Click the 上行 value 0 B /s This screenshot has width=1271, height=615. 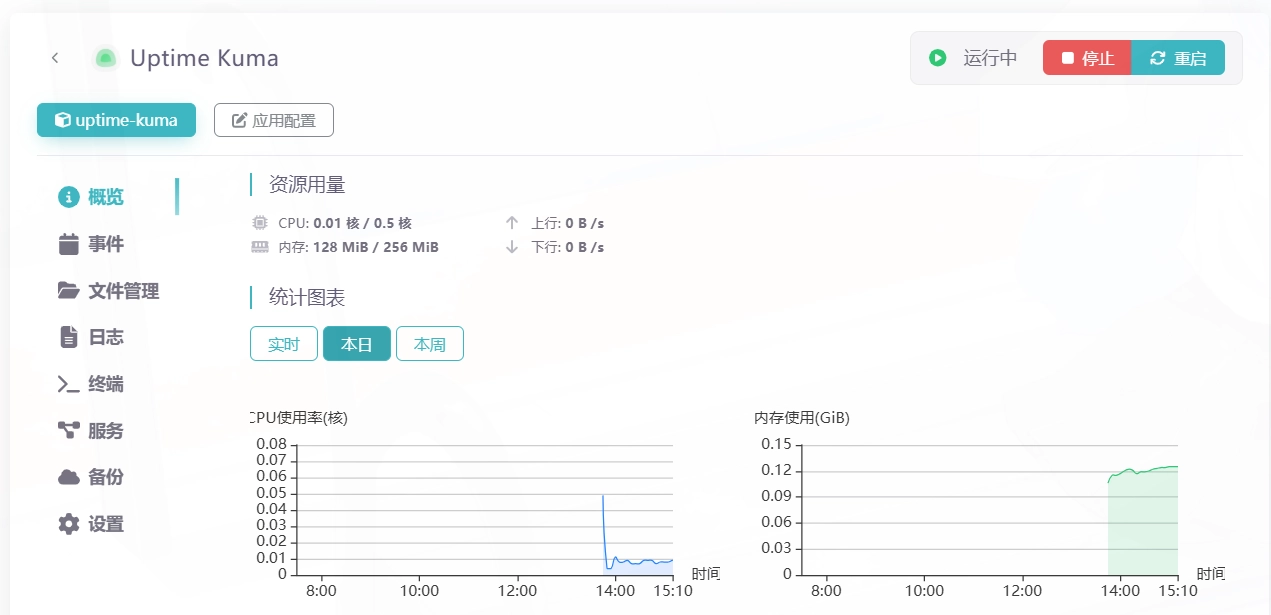584,223
